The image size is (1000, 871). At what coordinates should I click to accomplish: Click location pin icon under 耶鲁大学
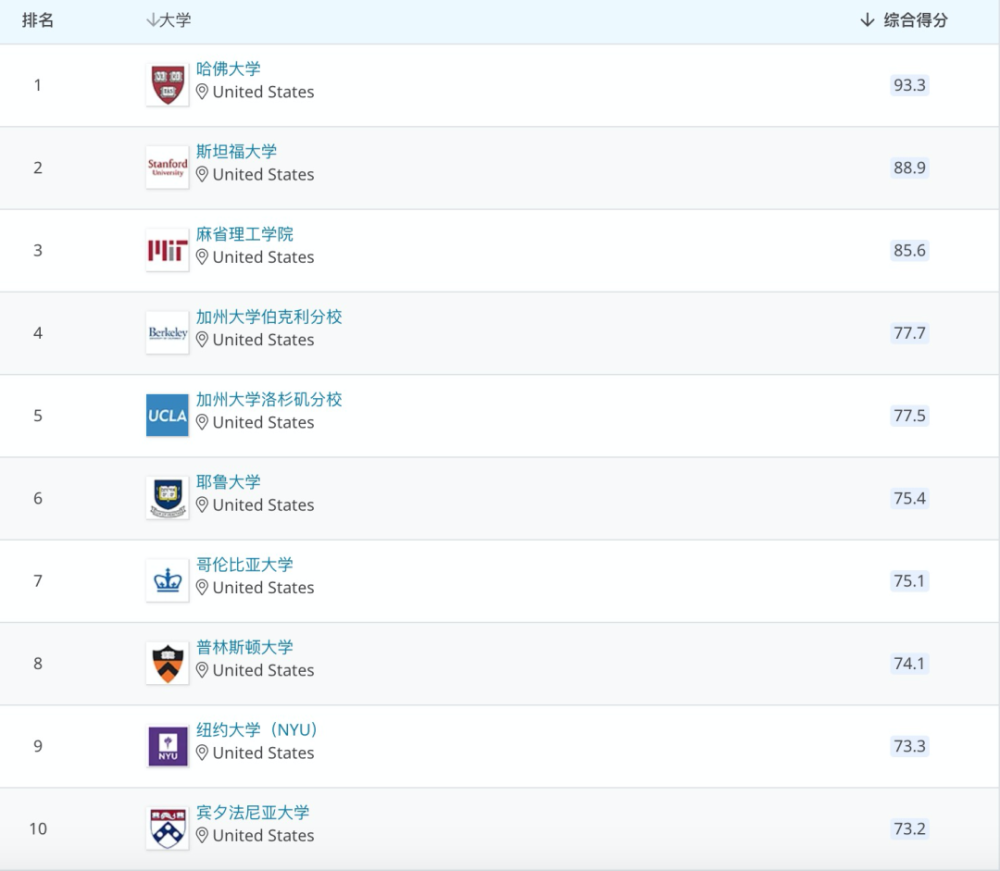[x=202, y=505]
